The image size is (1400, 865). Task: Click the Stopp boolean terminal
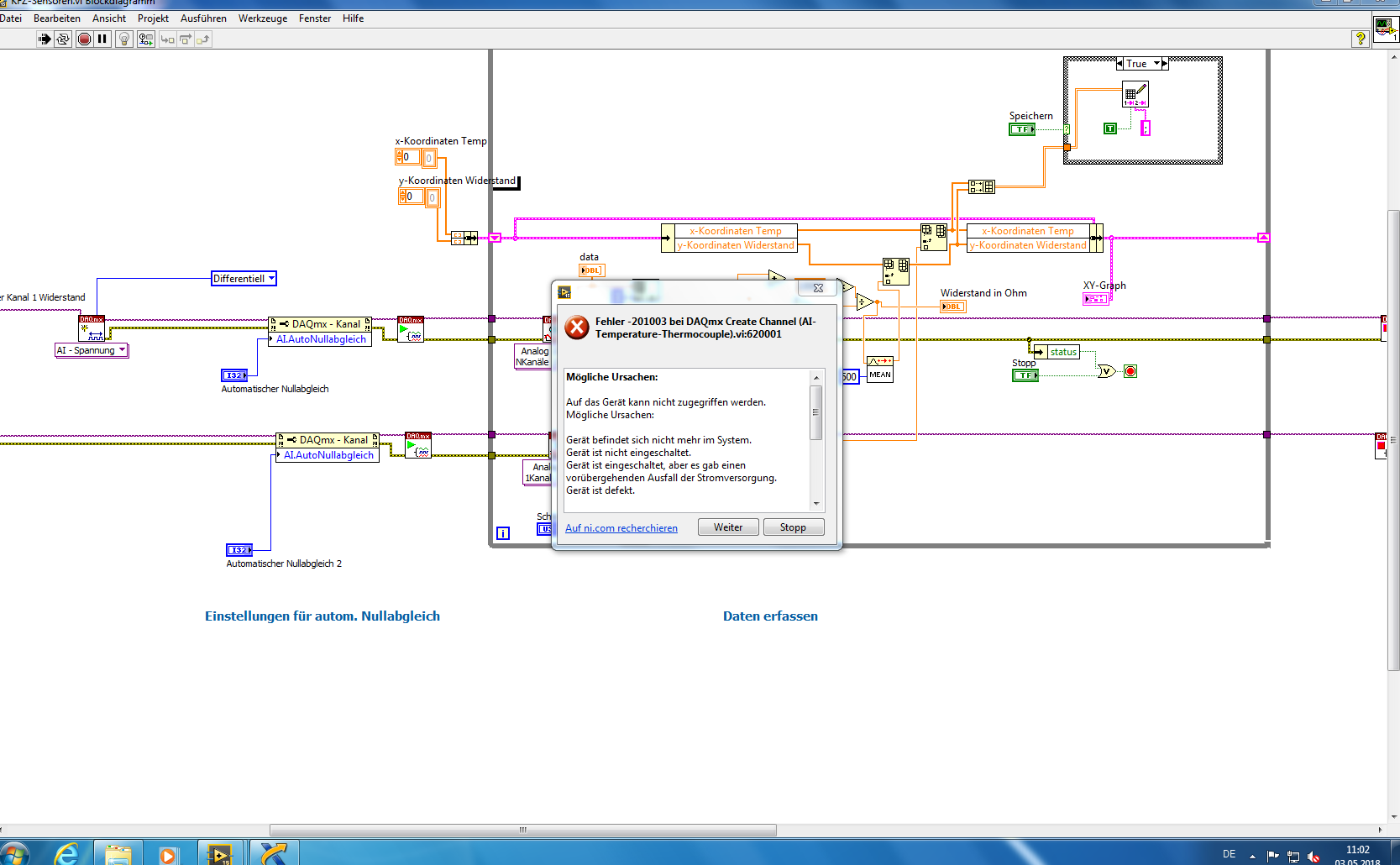(1025, 375)
